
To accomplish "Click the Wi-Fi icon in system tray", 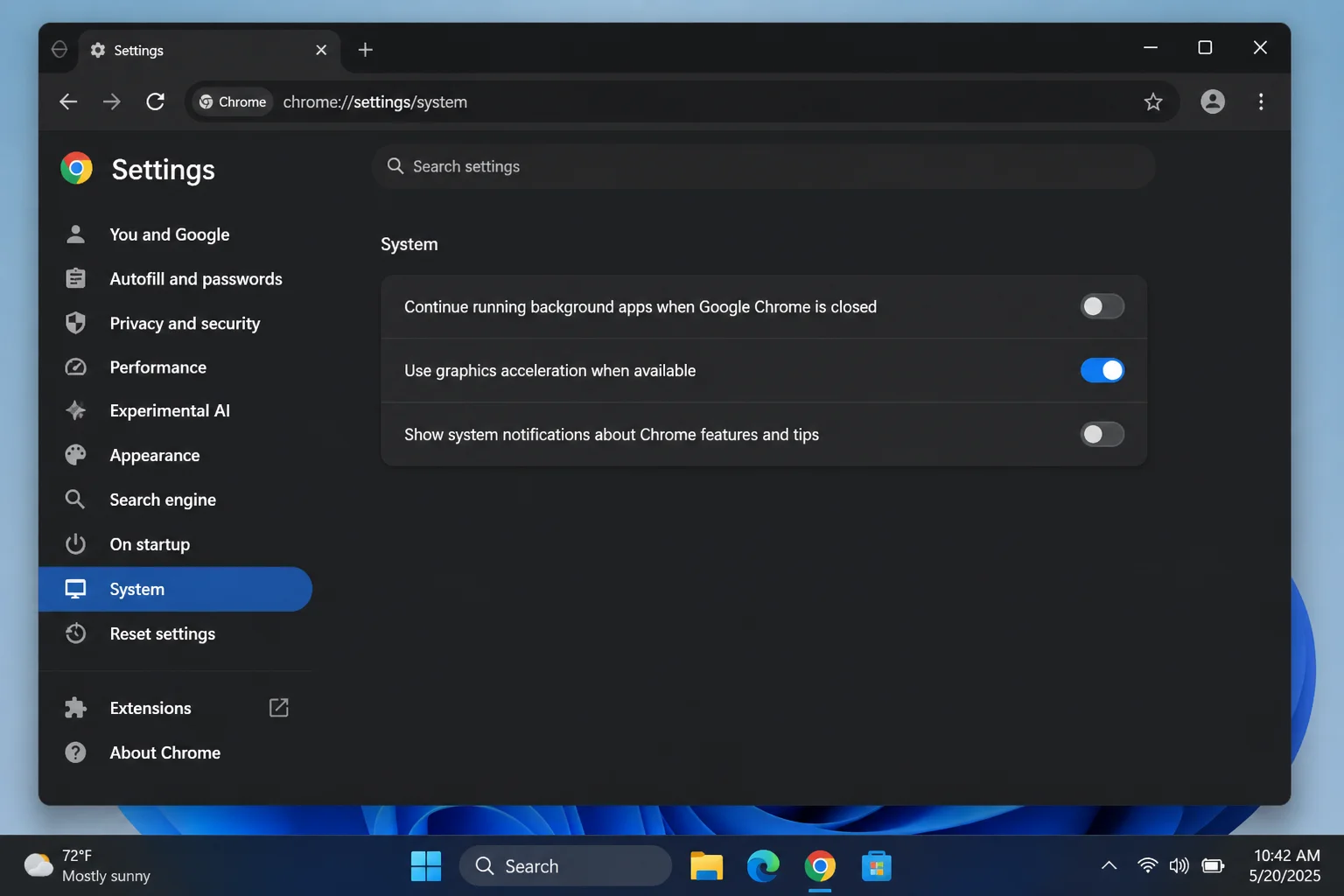I will point(1147,866).
